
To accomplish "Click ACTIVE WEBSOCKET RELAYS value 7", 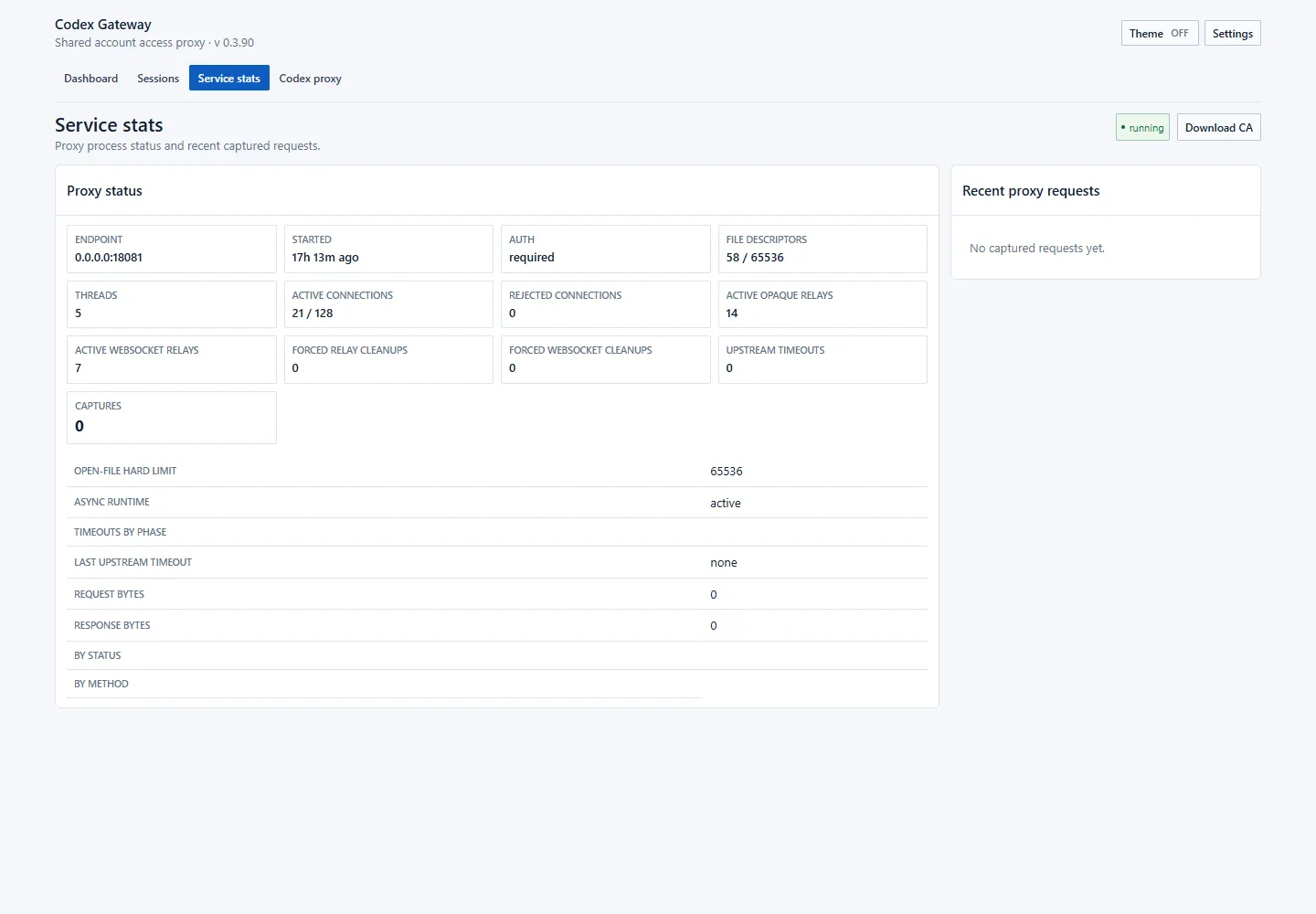I will 79,368.
